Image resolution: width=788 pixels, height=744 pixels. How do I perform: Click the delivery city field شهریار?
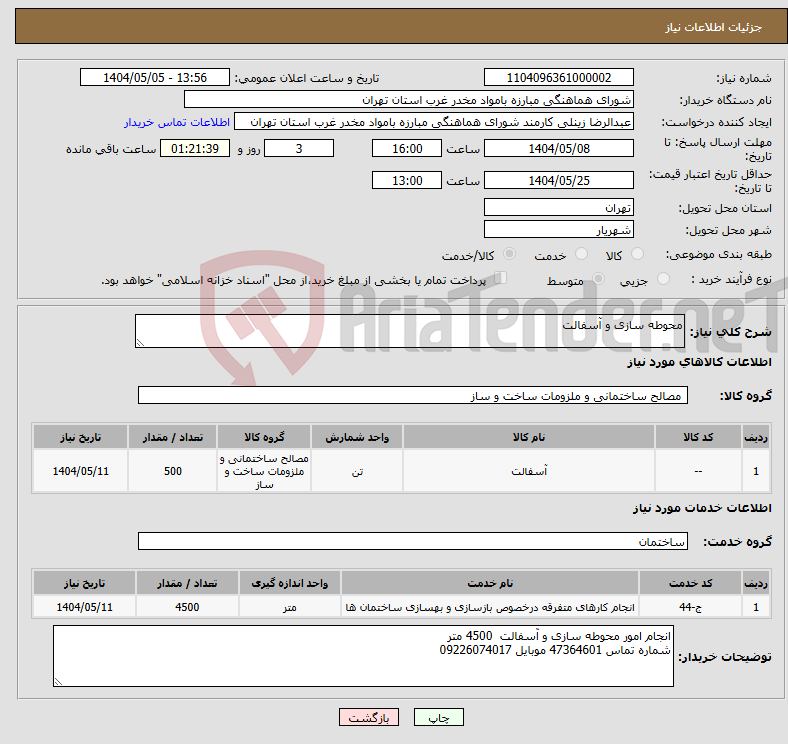558,229
